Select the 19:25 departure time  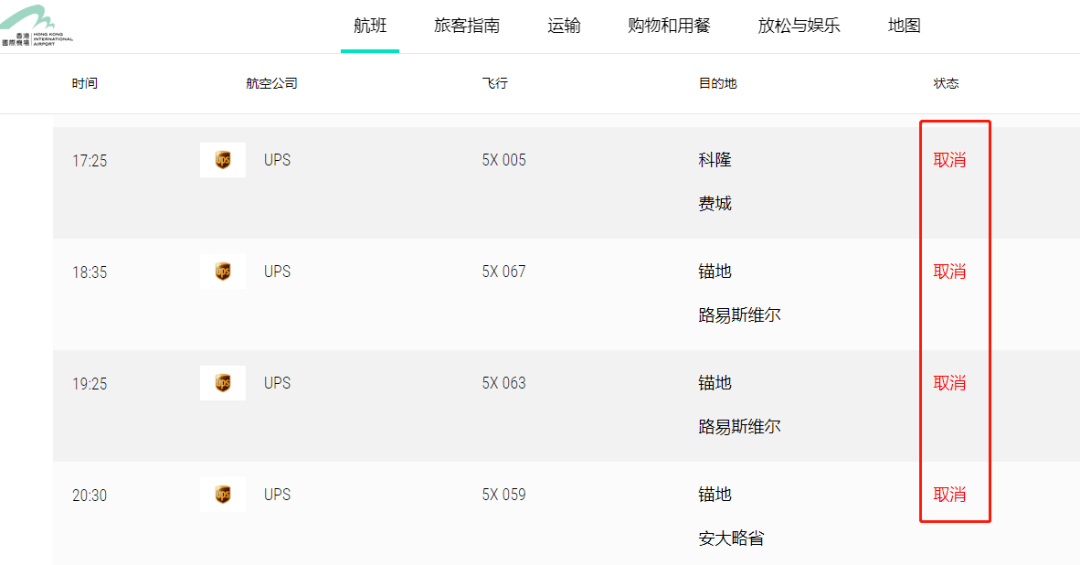(x=90, y=384)
